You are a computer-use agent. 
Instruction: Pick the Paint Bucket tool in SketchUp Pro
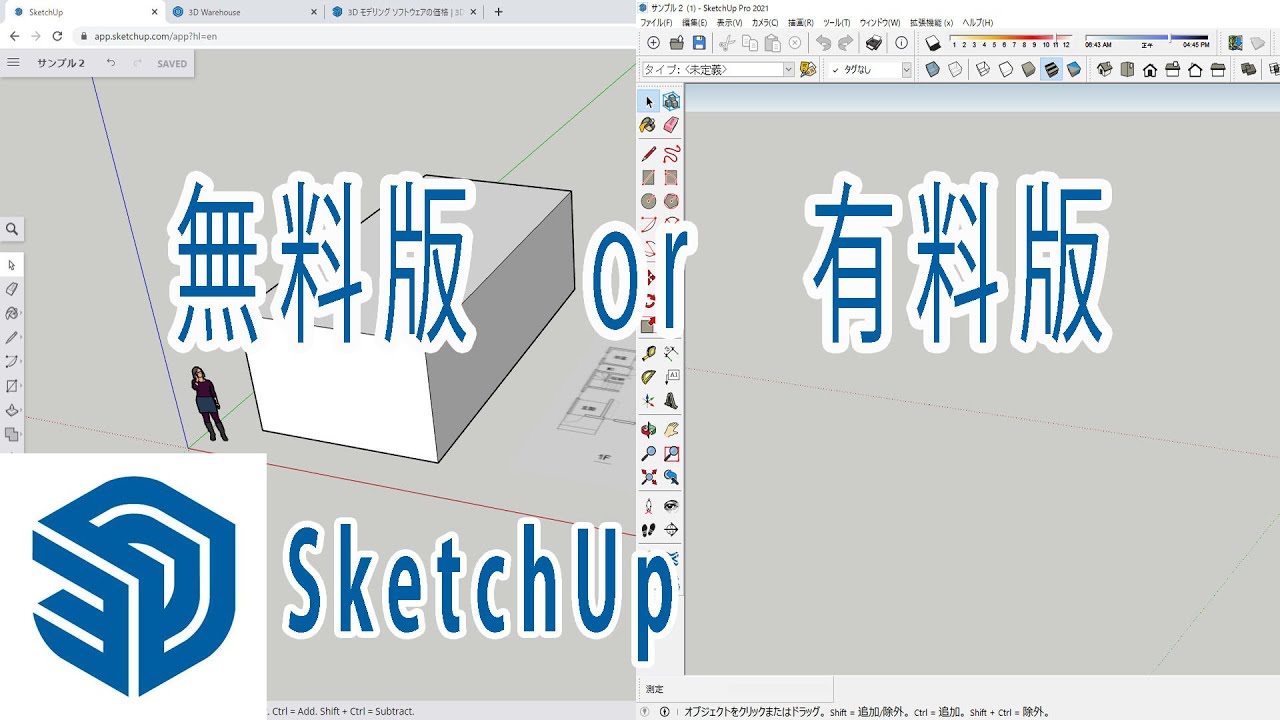[x=649, y=125]
